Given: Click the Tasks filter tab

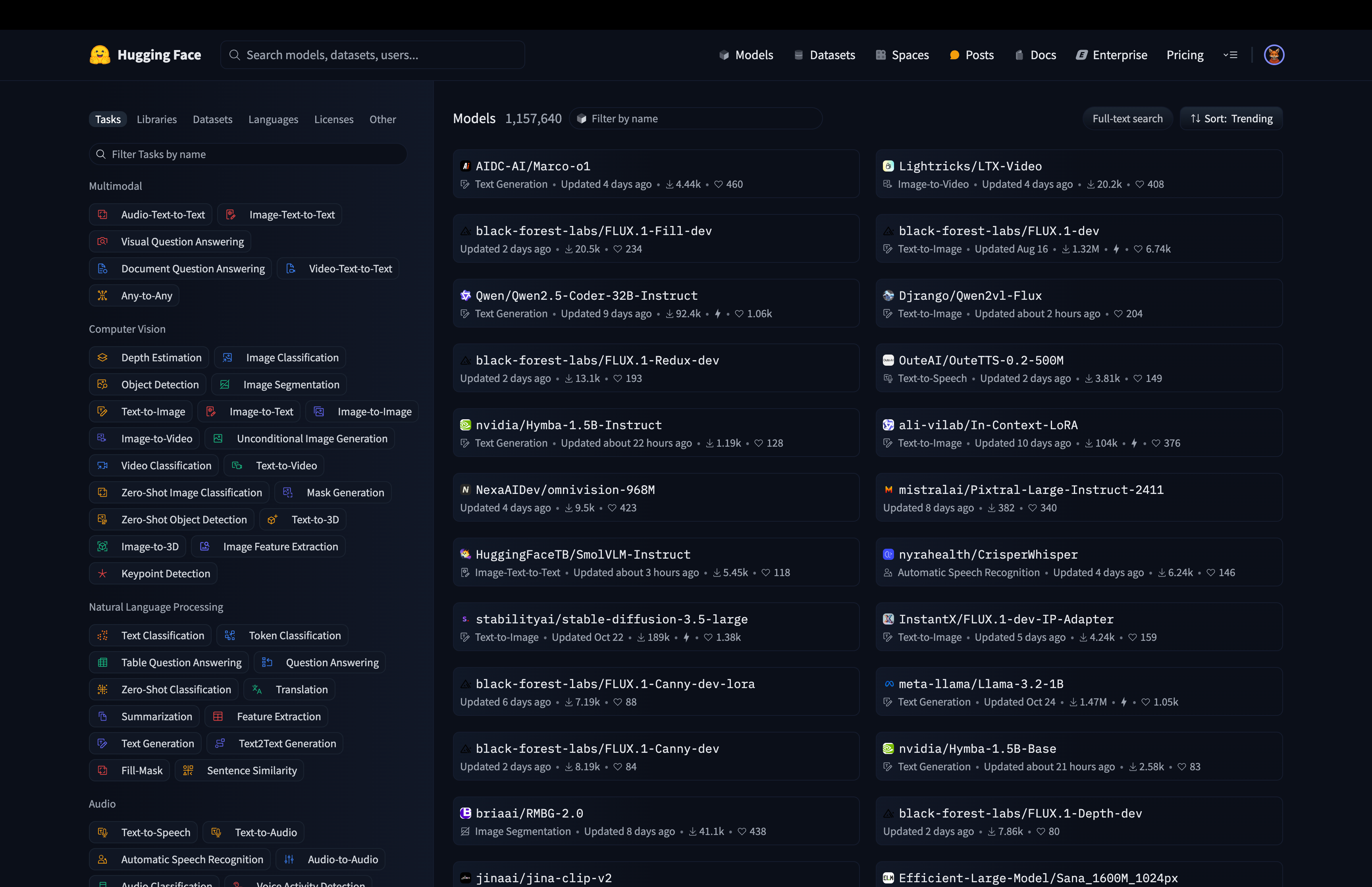Looking at the screenshot, I should coord(107,118).
